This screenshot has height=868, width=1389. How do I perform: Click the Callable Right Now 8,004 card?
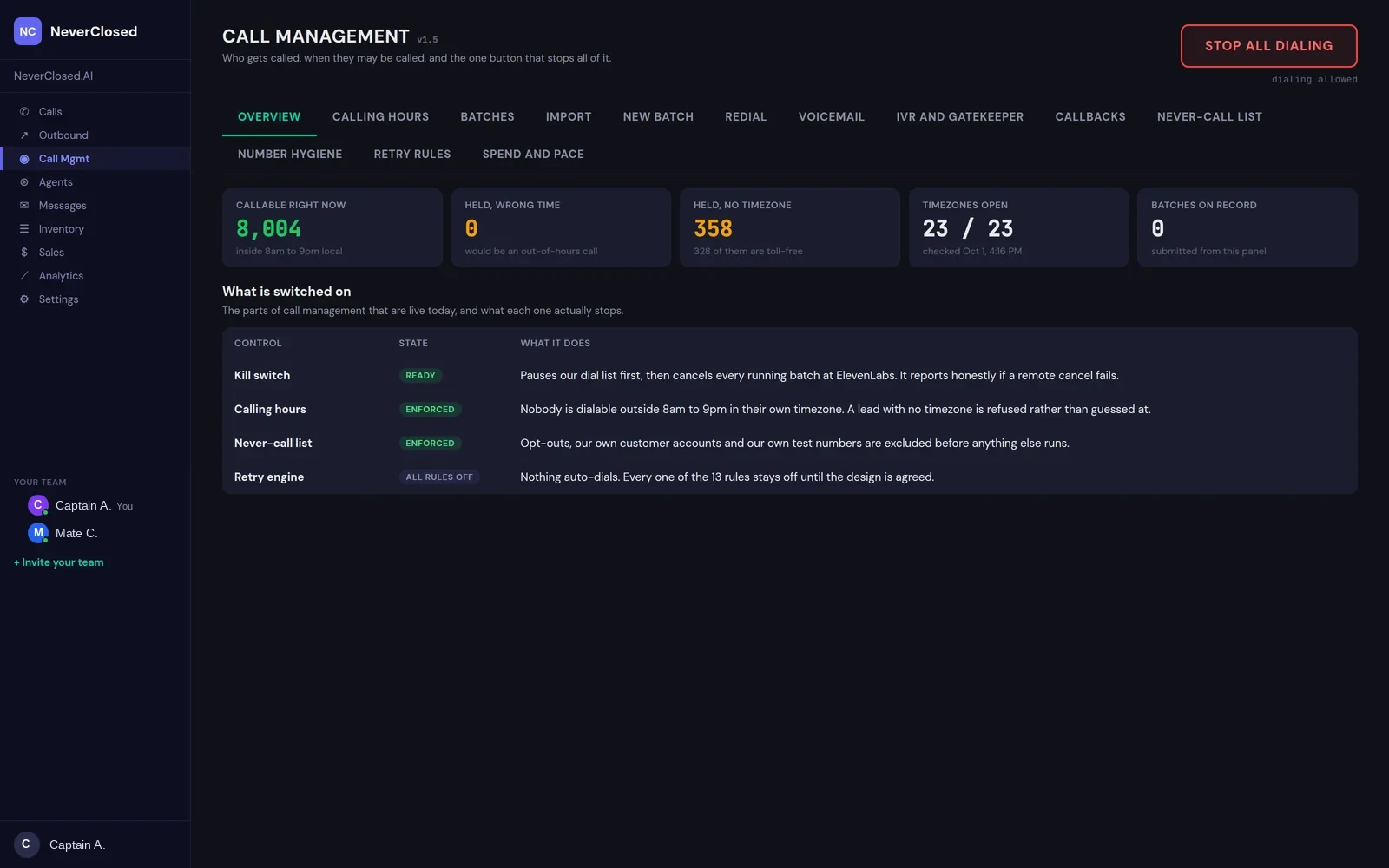coord(332,227)
